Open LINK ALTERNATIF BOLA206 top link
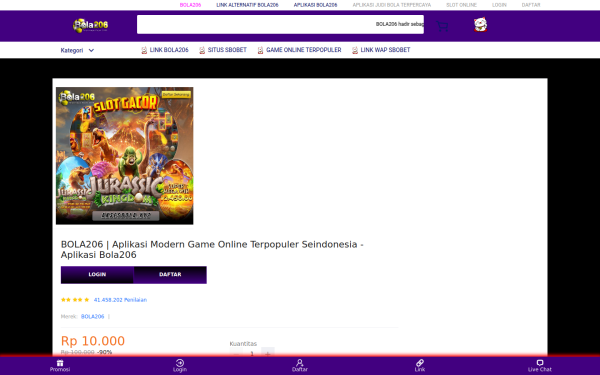600x375 pixels. tap(247, 5)
